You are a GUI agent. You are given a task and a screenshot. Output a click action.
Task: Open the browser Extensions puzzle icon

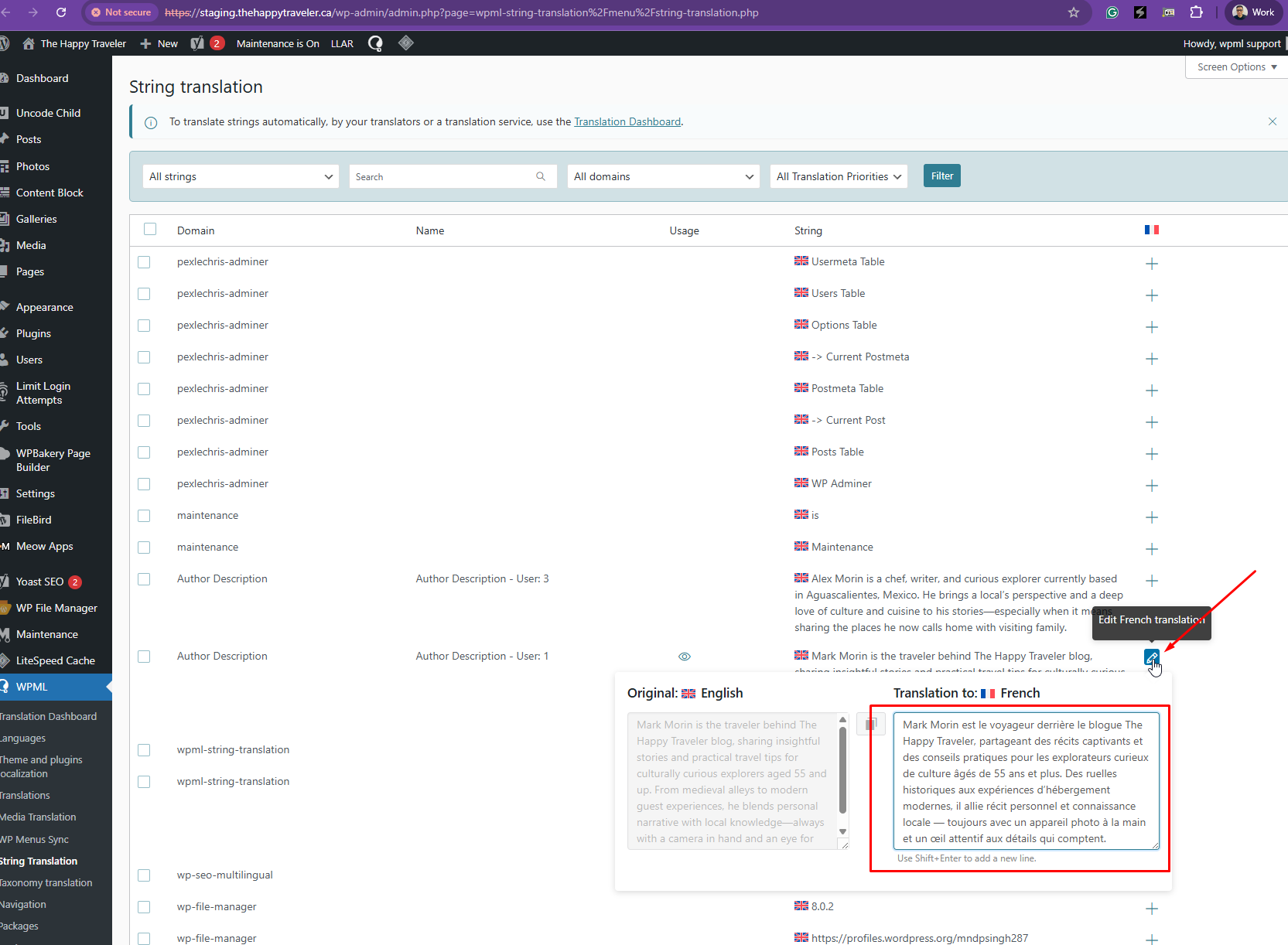pos(1197,12)
